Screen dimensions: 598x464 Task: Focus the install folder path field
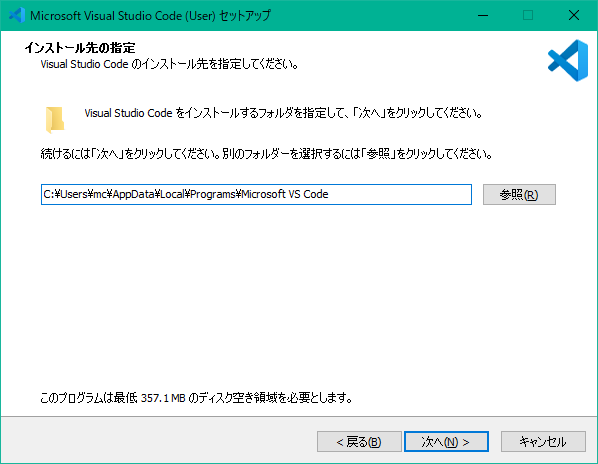pos(256,194)
